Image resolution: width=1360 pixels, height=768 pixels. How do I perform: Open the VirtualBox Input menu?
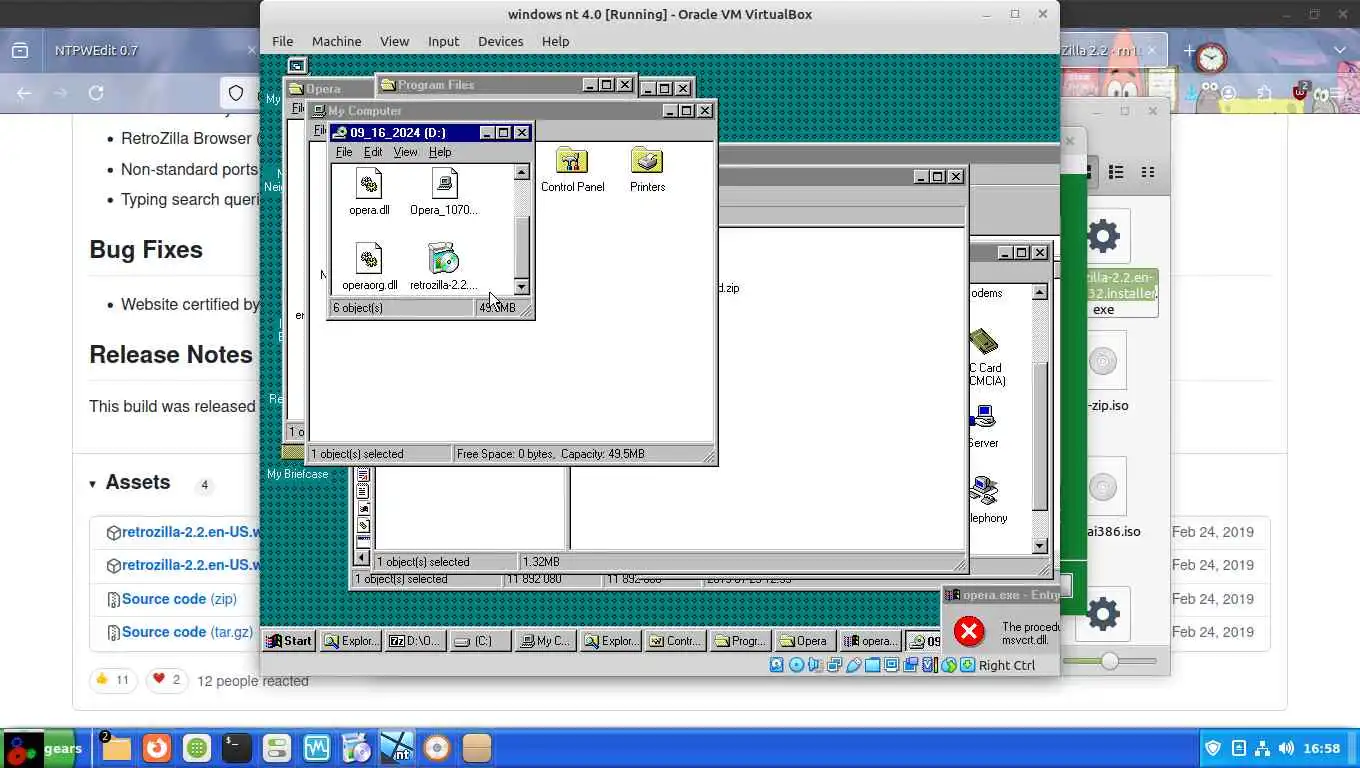click(x=443, y=41)
